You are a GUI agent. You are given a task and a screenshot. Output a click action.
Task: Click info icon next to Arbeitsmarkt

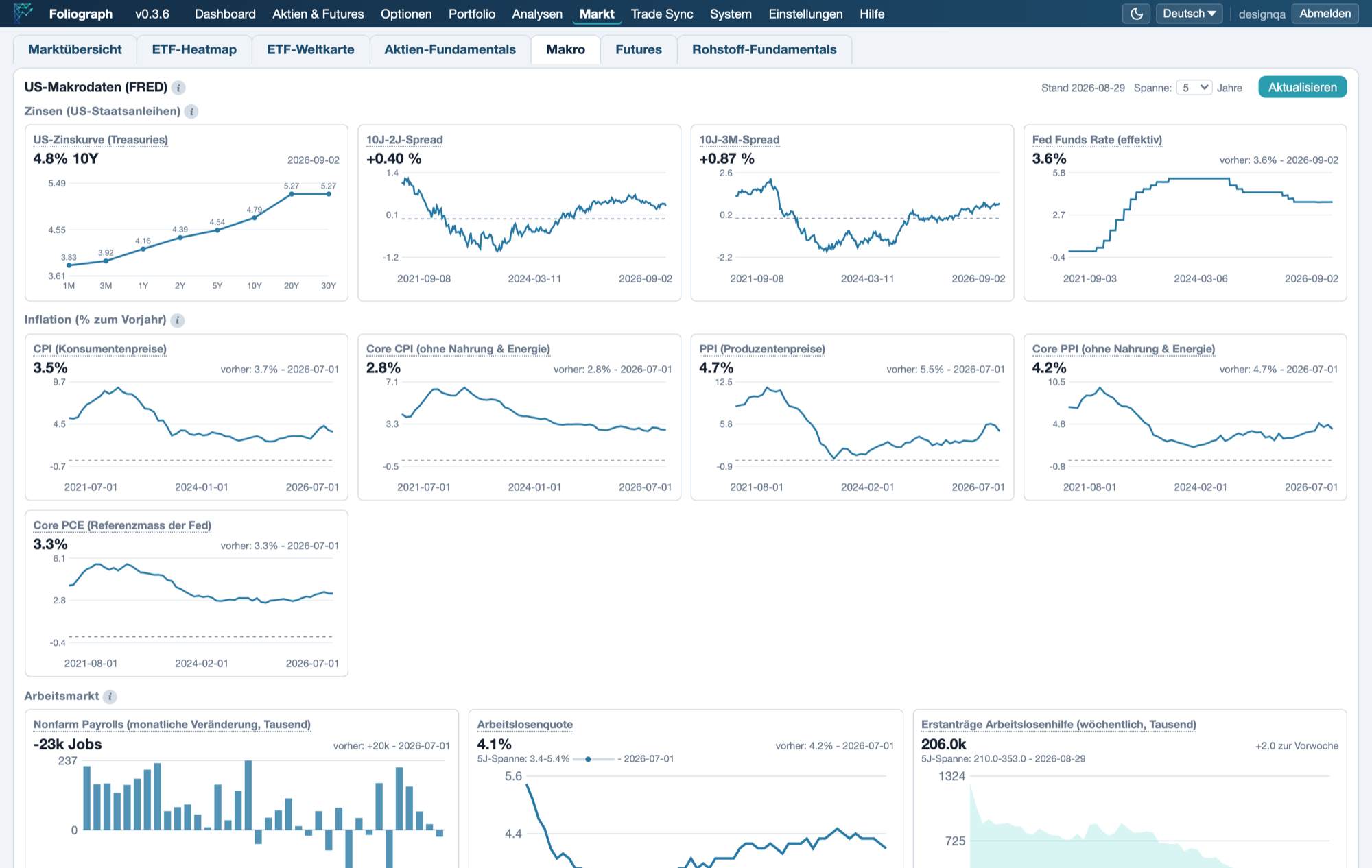(110, 697)
